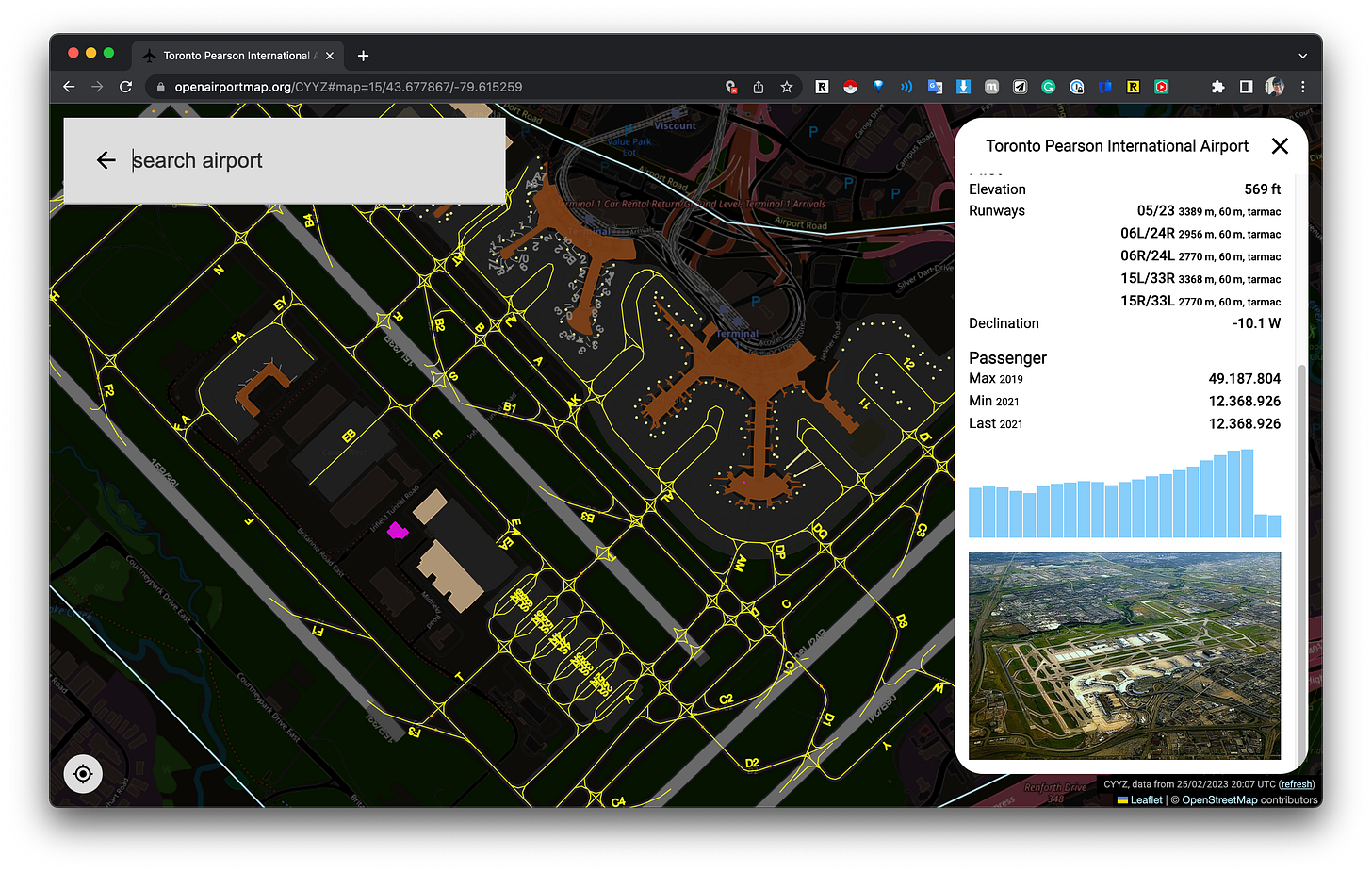
Task: Reload the openairportmap page
Action: [125, 87]
